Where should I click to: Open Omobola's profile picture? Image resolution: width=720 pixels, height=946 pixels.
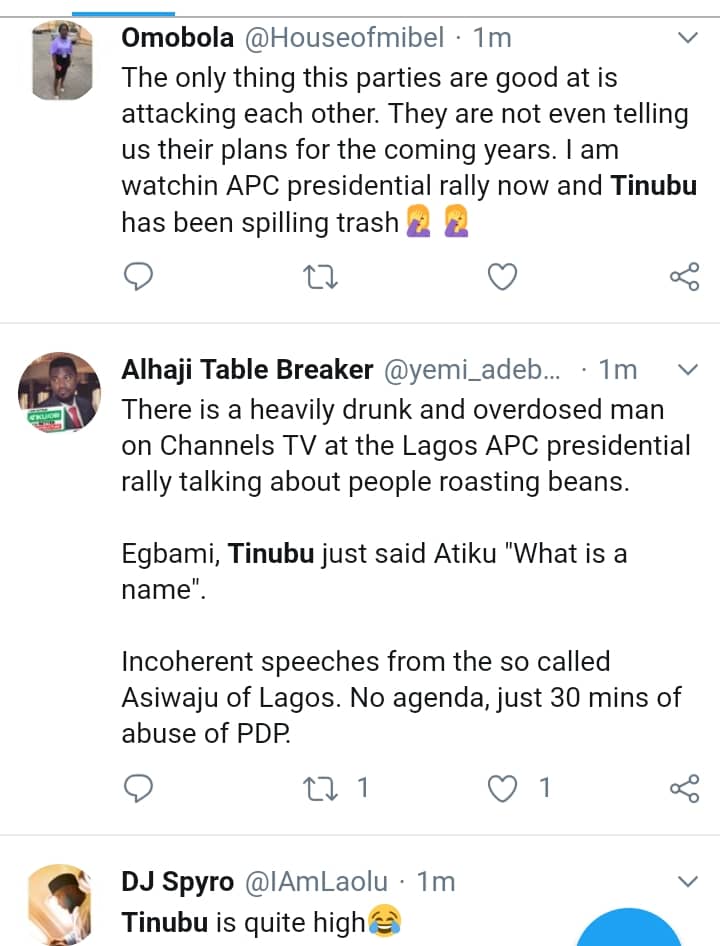[x=61, y=62]
